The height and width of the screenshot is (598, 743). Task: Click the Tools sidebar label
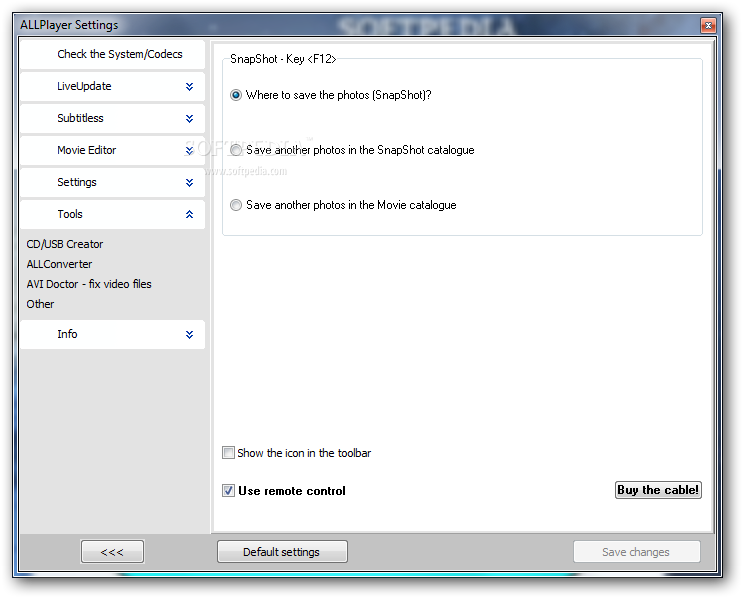pyautogui.click(x=70, y=214)
